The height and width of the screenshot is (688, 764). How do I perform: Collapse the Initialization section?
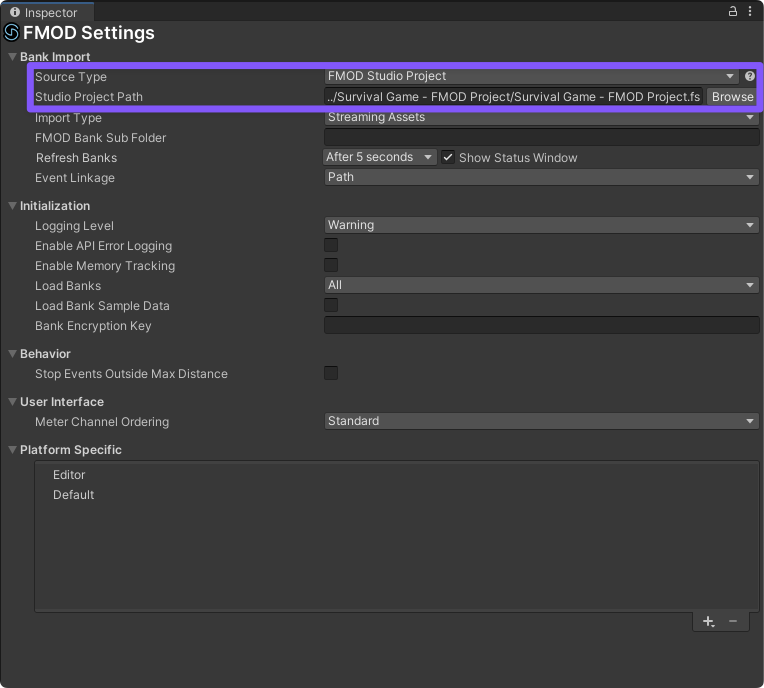click(12, 206)
